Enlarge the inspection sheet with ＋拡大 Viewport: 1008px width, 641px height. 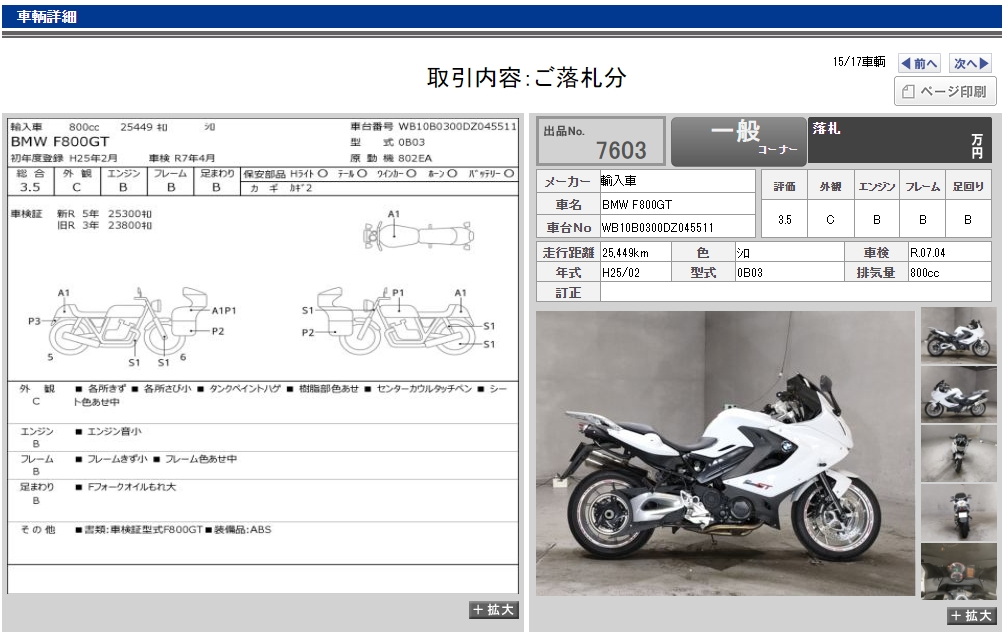tap(493, 610)
